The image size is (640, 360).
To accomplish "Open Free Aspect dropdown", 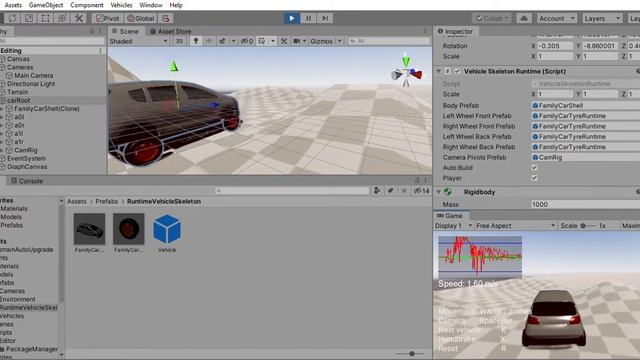I will [x=516, y=226].
